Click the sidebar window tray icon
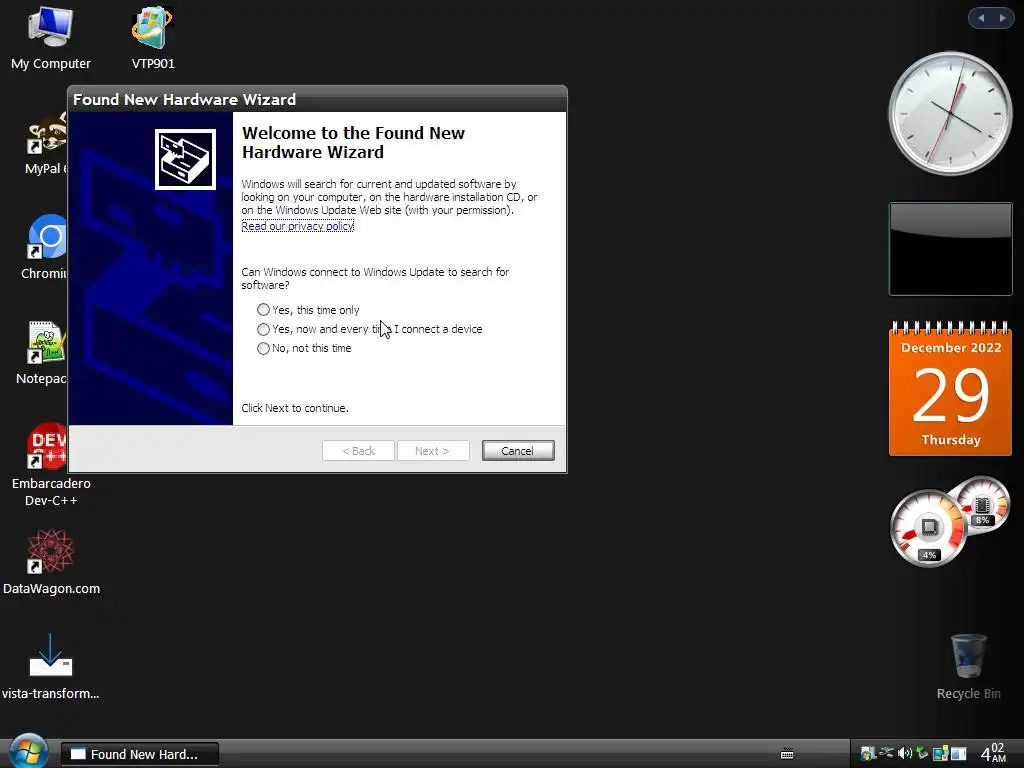Viewport: 1024px width, 768px height. point(958,754)
